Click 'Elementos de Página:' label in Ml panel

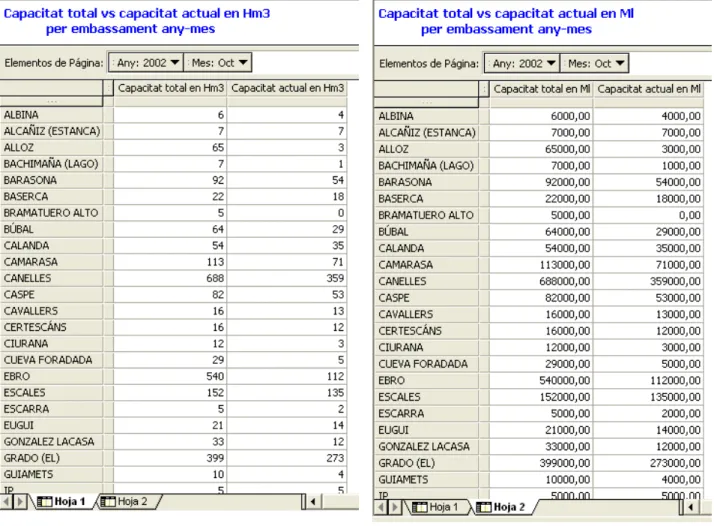(x=429, y=64)
